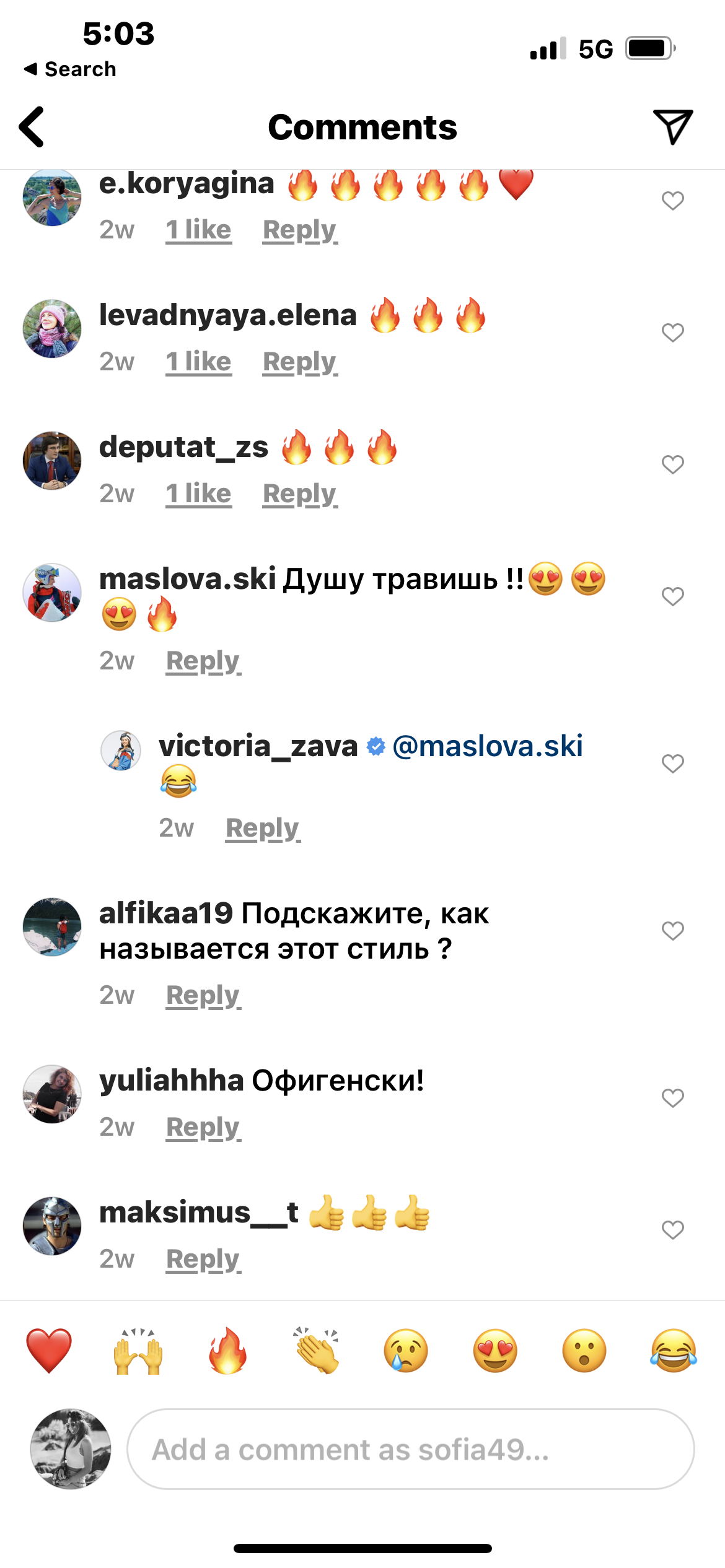Screen dimensions: 725x1568
Task: Reply to yuliahhha comment
Action: (203, 1128)
